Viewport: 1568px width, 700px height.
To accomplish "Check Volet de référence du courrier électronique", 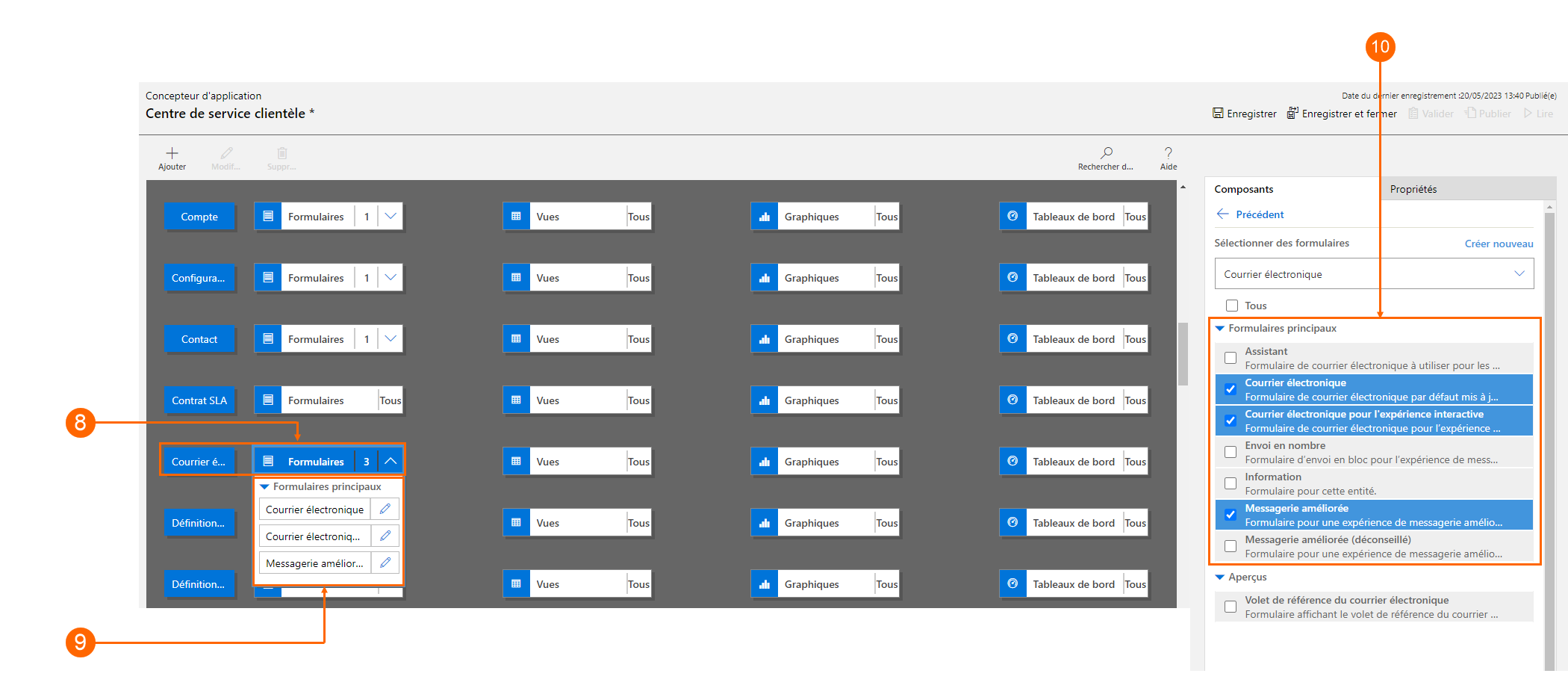I will click(1231, 607).
